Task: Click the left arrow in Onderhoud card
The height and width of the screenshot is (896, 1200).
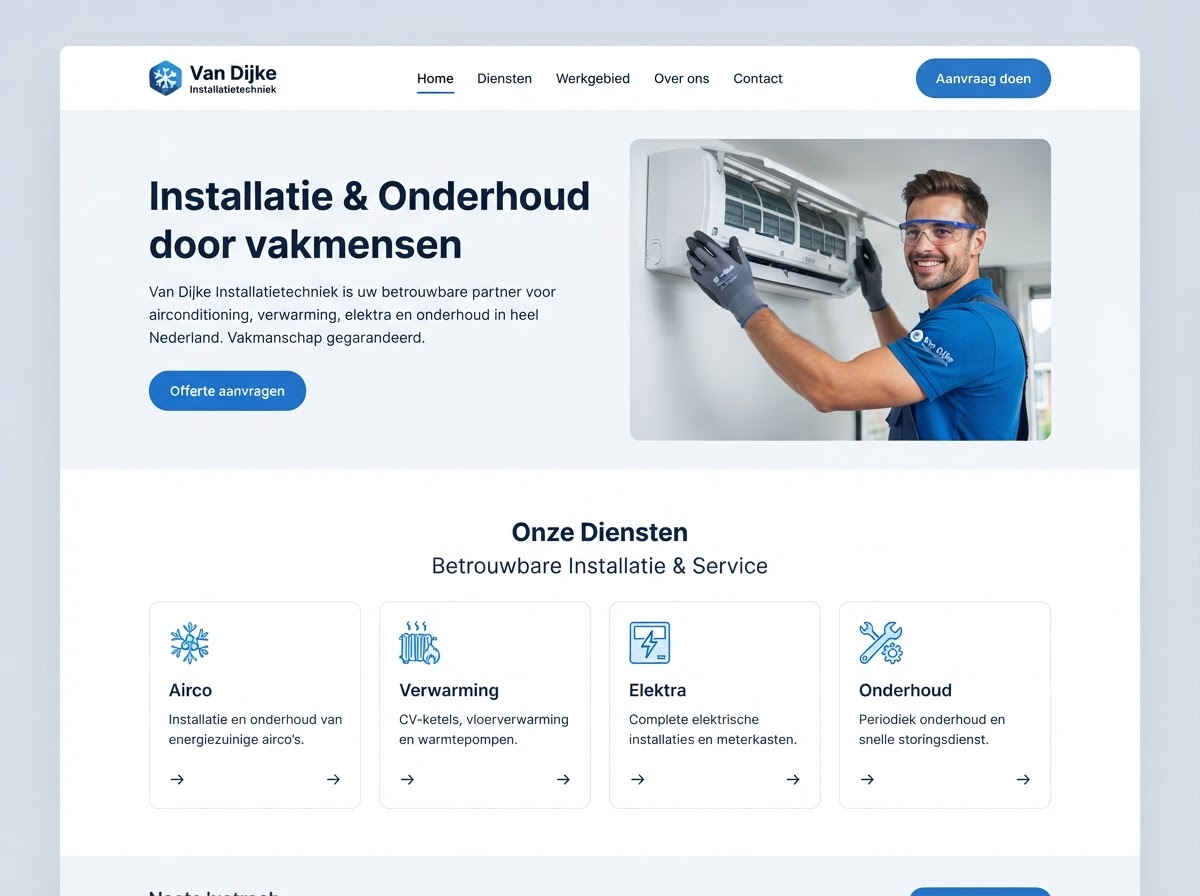Action: click(x=867, y=780)
